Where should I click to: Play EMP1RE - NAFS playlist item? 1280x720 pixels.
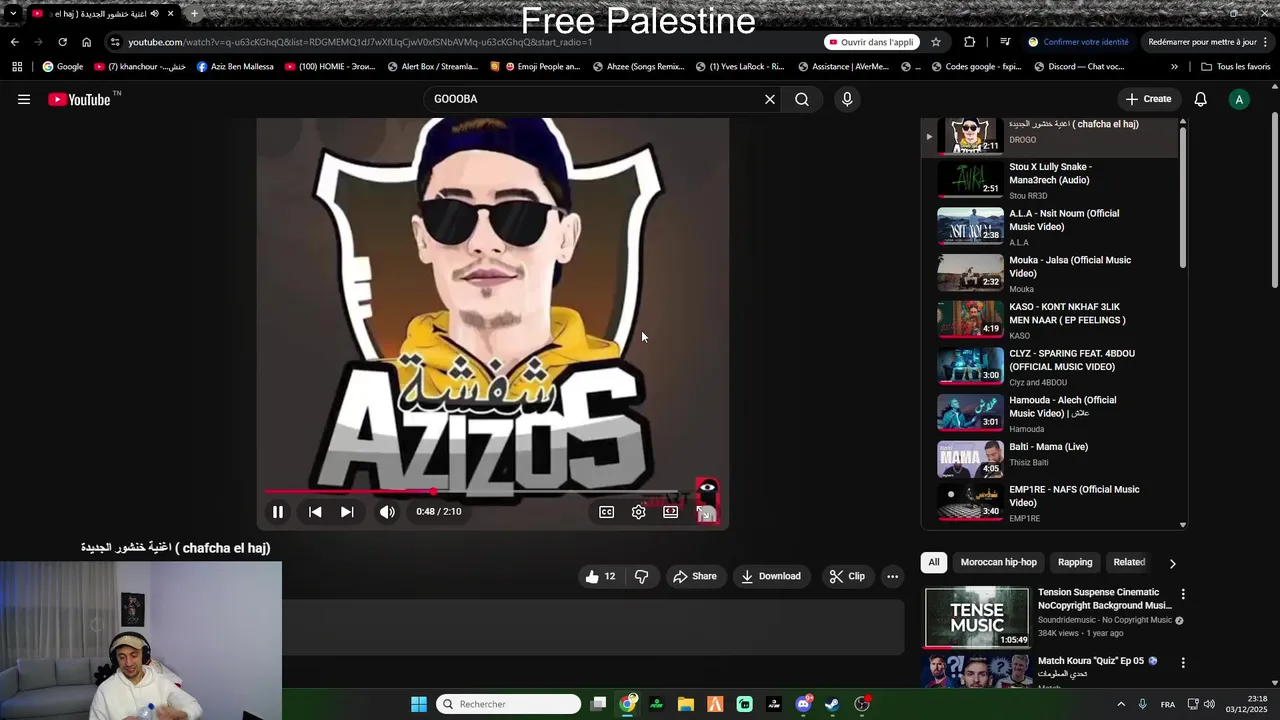pyautogui.click(x=1050, y=504)
